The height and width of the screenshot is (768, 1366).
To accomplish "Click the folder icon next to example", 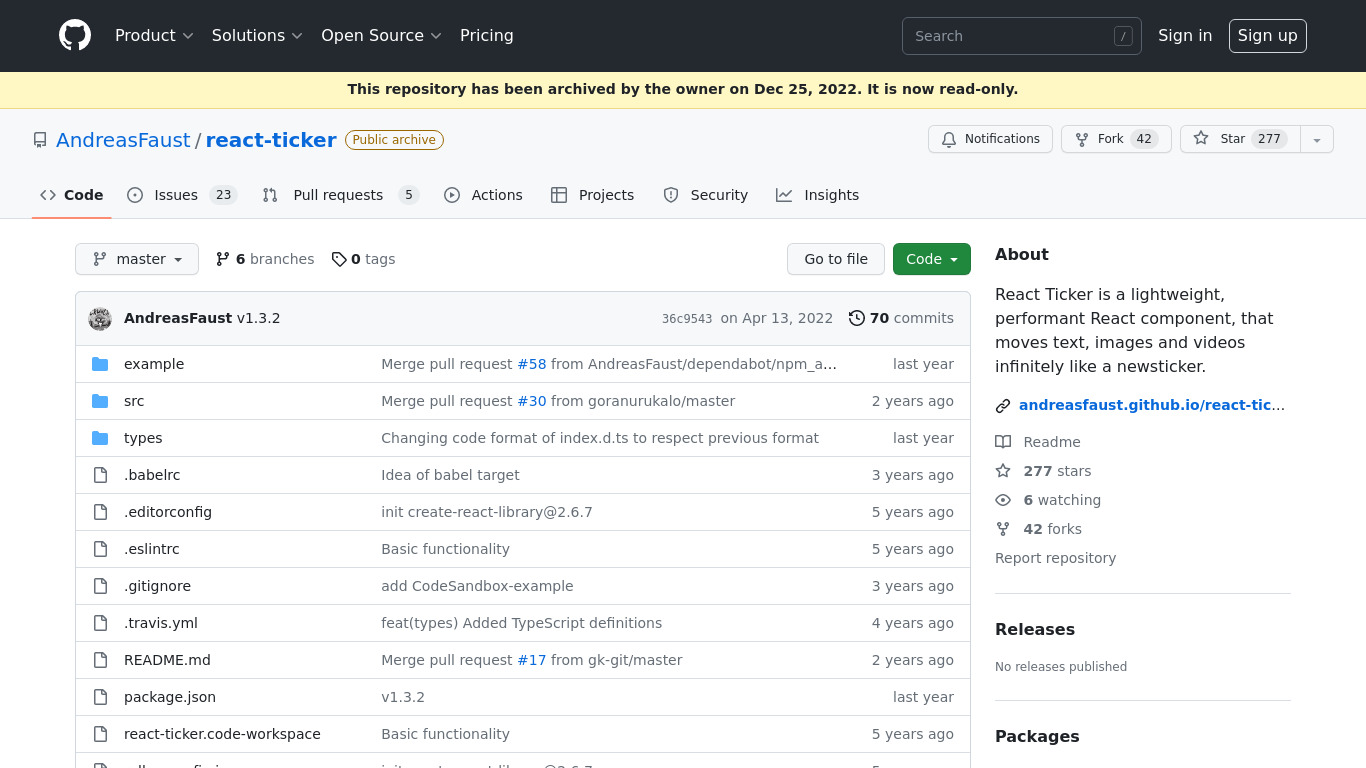I will (100, 364).
